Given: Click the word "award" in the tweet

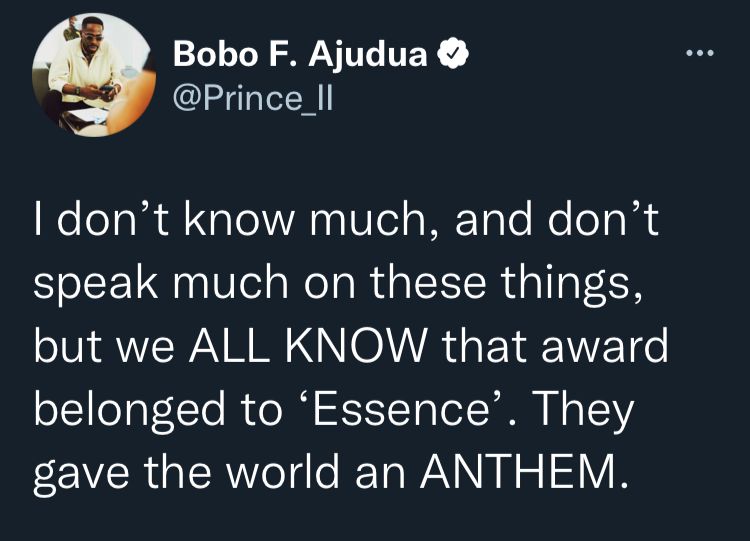Looking at the screenshot, I should [605, 346].
